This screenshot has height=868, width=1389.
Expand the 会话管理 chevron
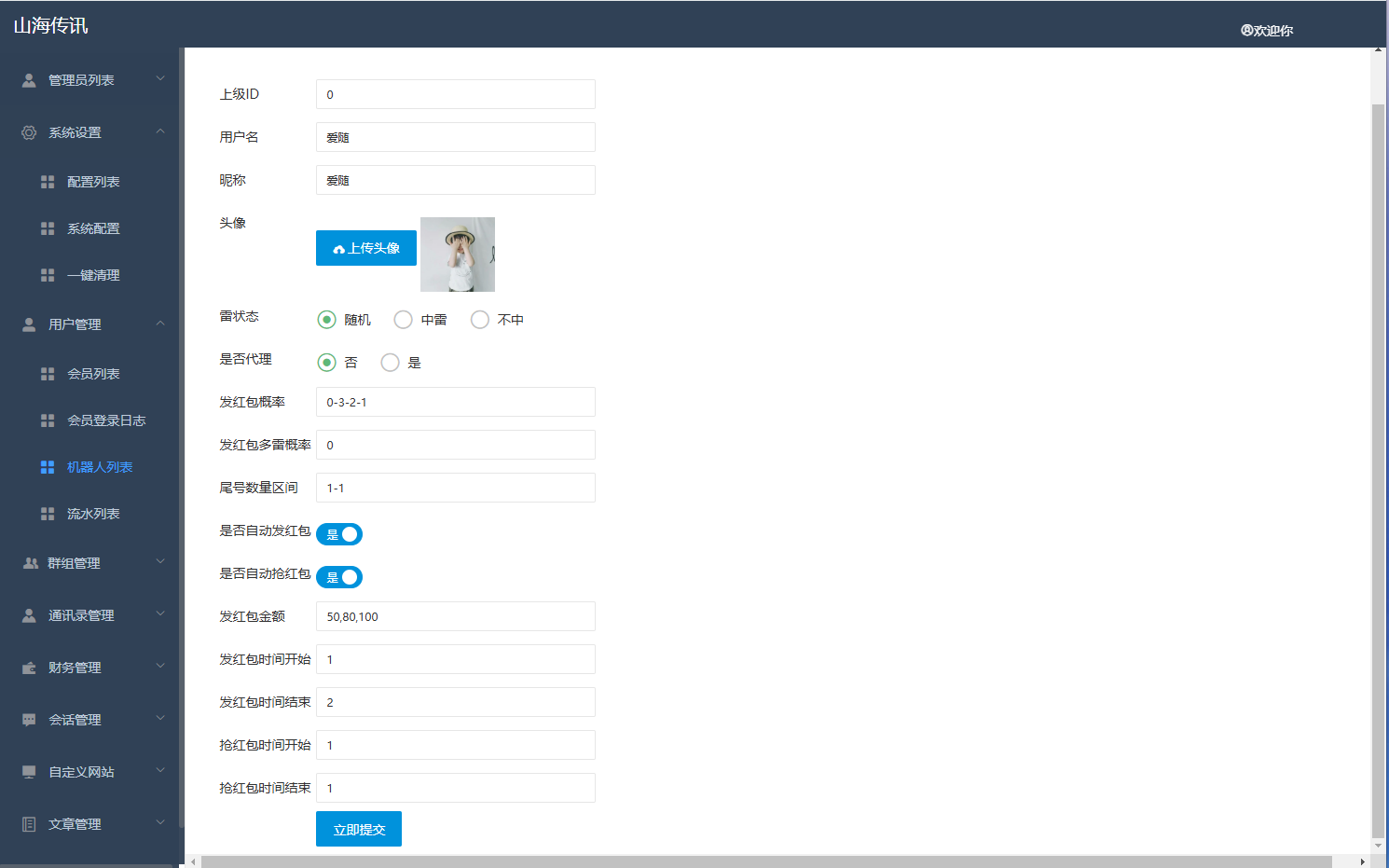pyautogui.click(x=160, y=719)
